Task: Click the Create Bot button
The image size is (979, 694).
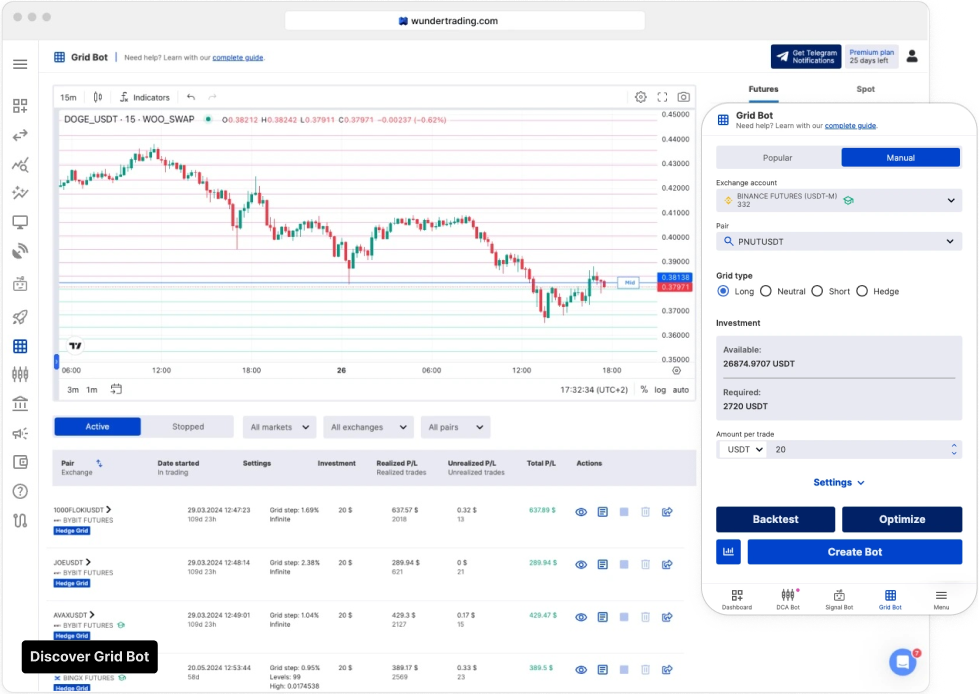Action: 855,552
